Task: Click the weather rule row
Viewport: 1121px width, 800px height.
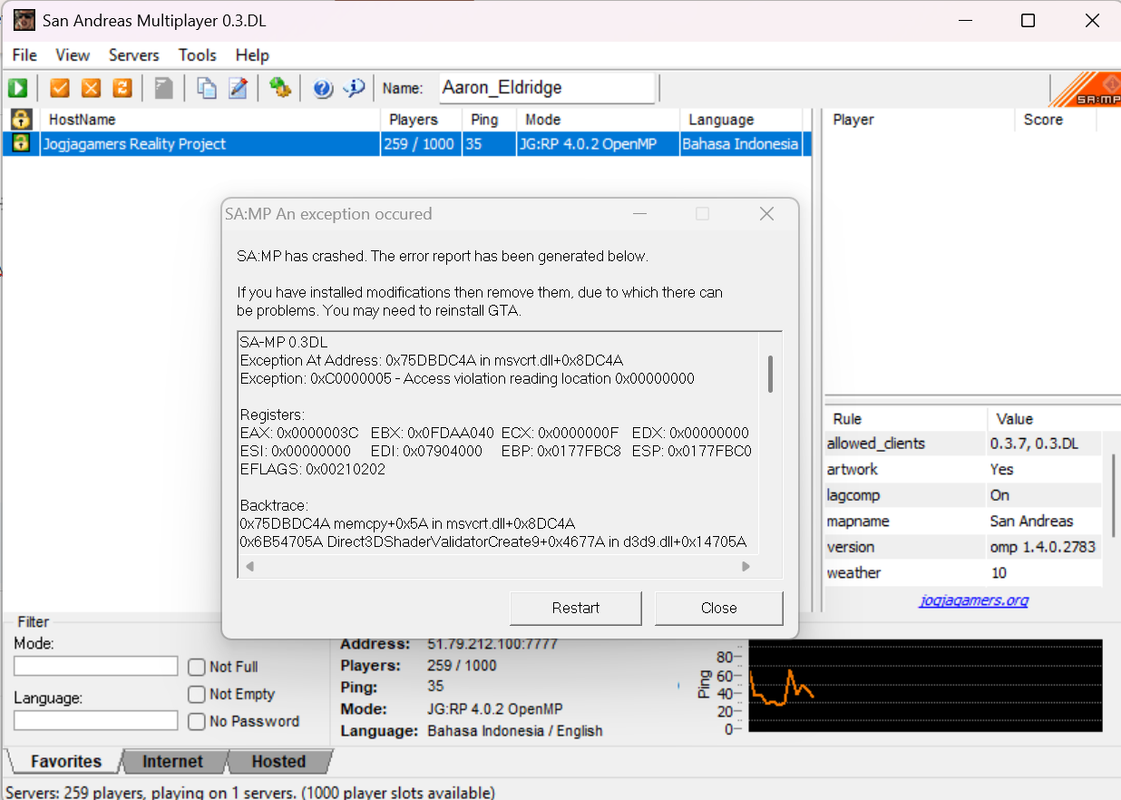Action: pos(963,573)
